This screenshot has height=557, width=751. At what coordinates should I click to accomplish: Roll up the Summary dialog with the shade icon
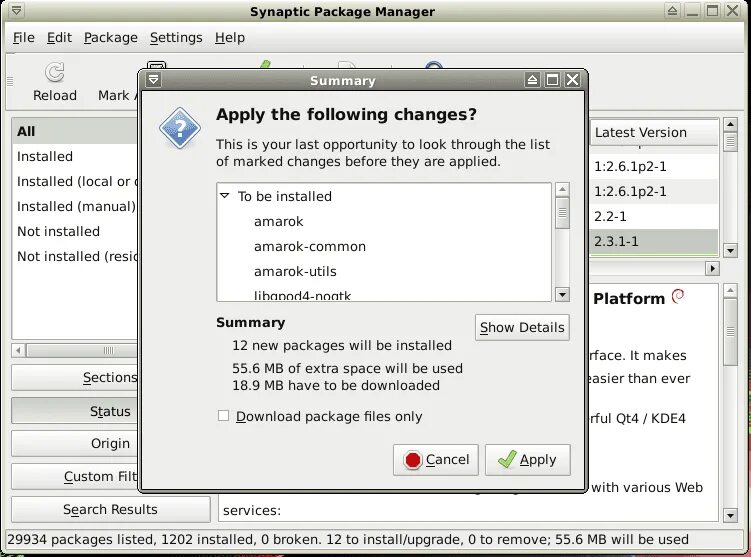point(532,80)
